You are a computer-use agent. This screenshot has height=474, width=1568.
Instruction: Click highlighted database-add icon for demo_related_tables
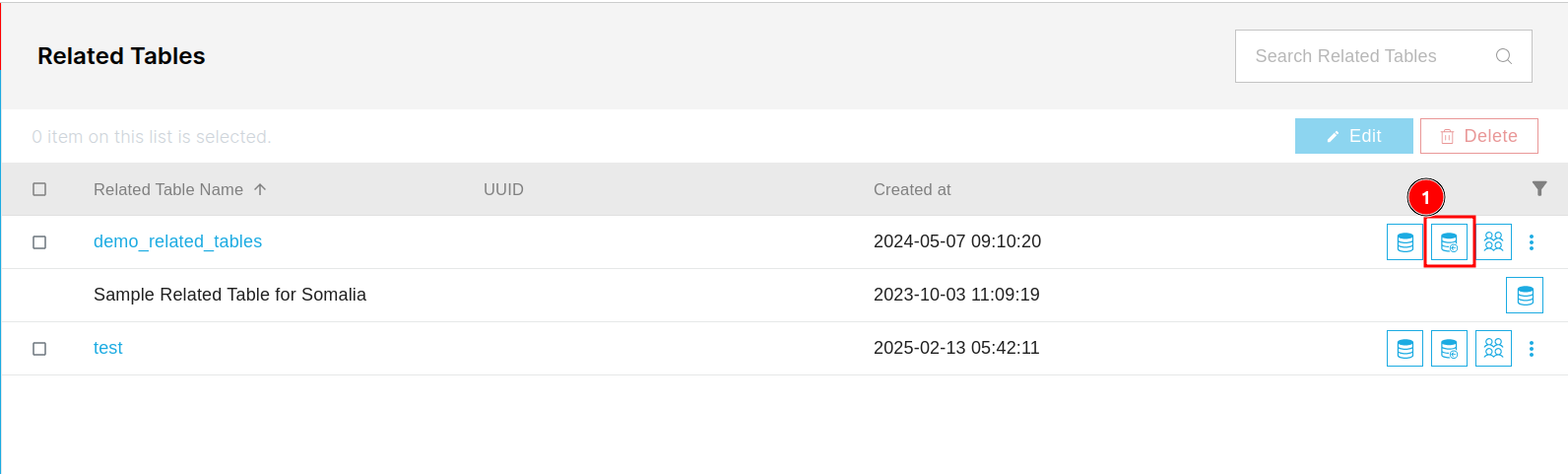pyautogui.click(x=1449, y=241)
